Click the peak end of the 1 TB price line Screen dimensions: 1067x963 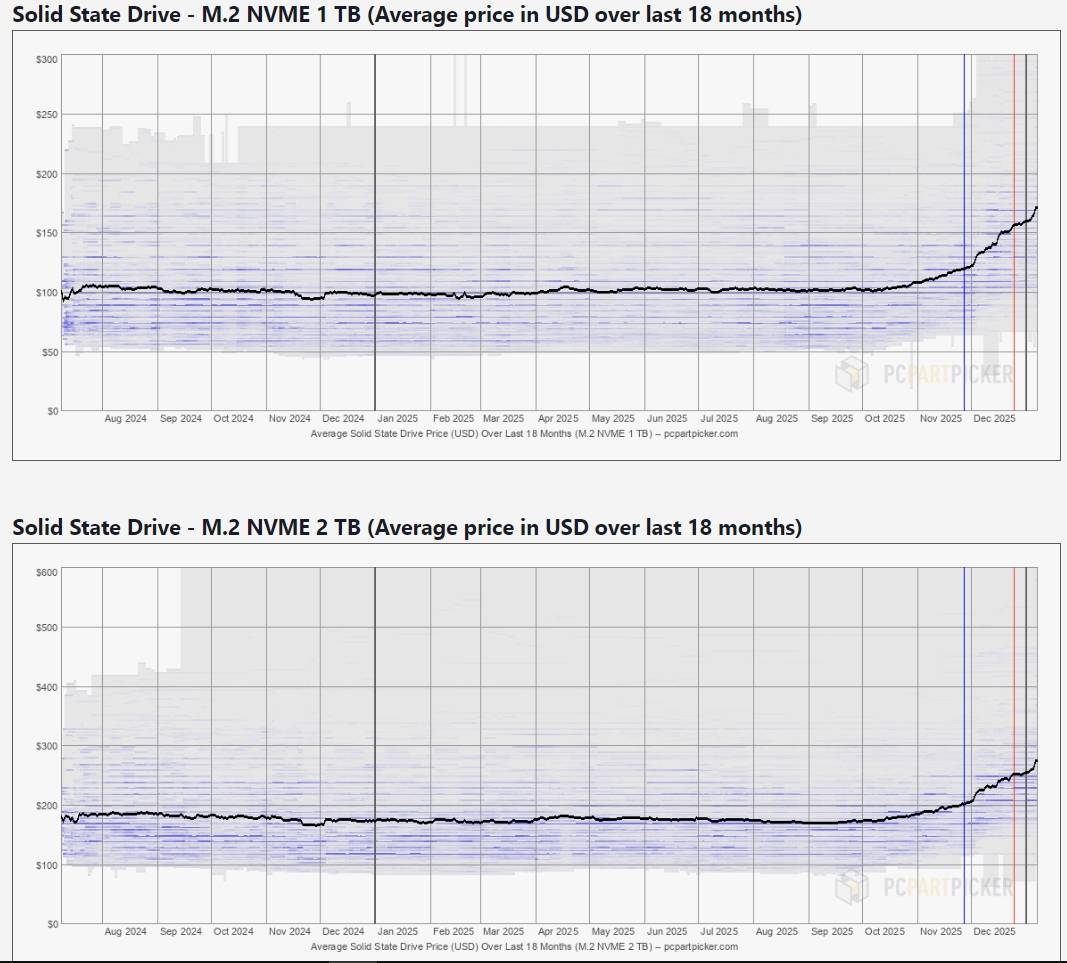[1036, 208]
